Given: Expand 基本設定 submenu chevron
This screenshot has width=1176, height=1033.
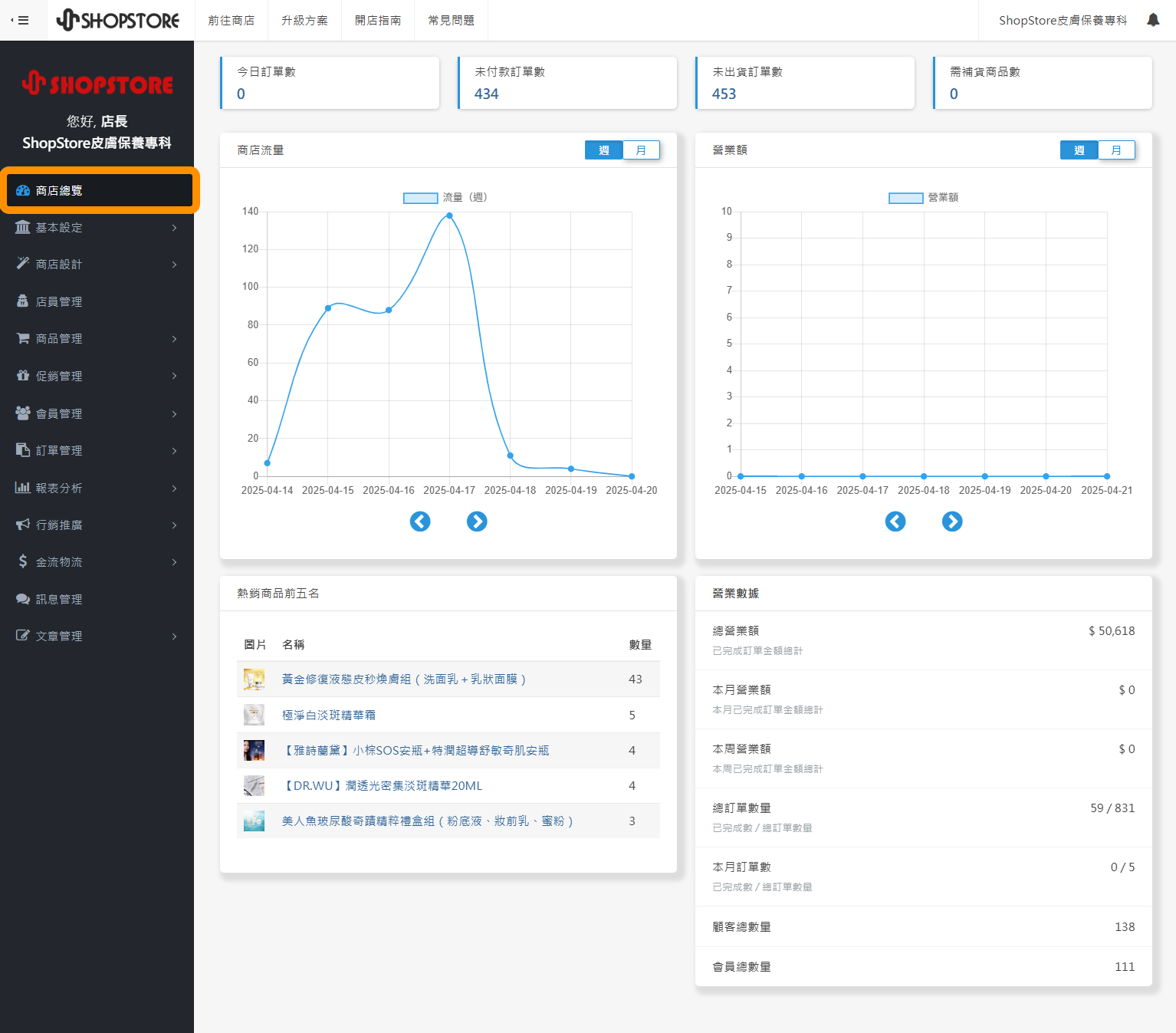Looking at the screenshot, I should [175, 228].
